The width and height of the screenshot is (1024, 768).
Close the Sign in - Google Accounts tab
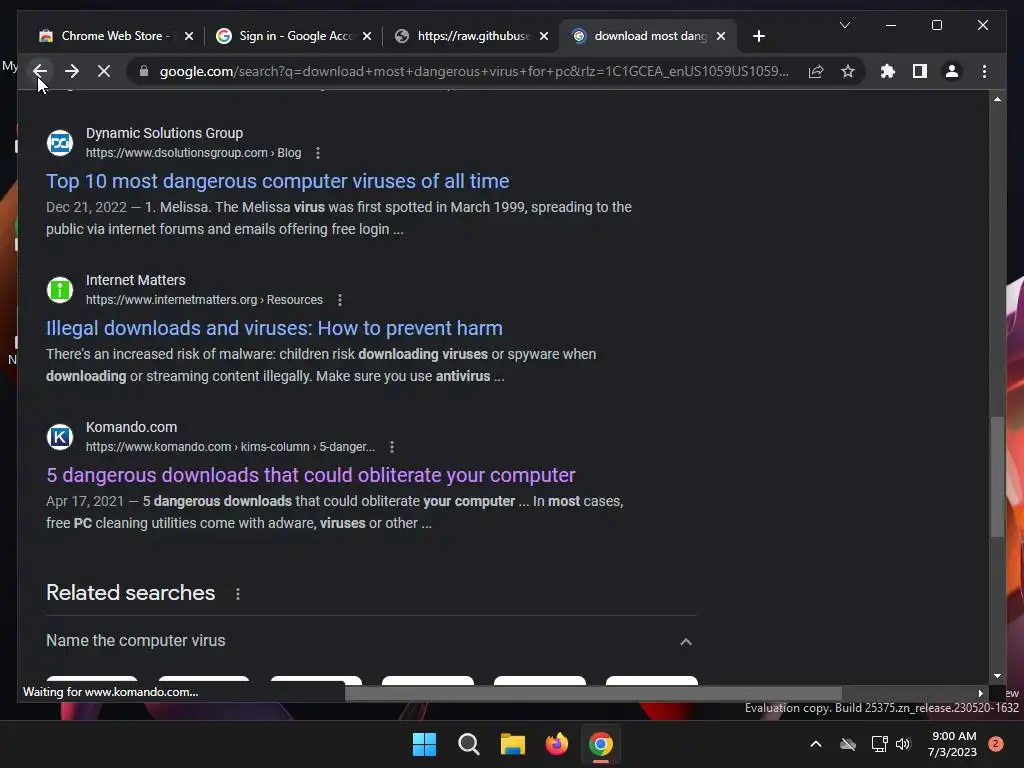pos(367,36)
